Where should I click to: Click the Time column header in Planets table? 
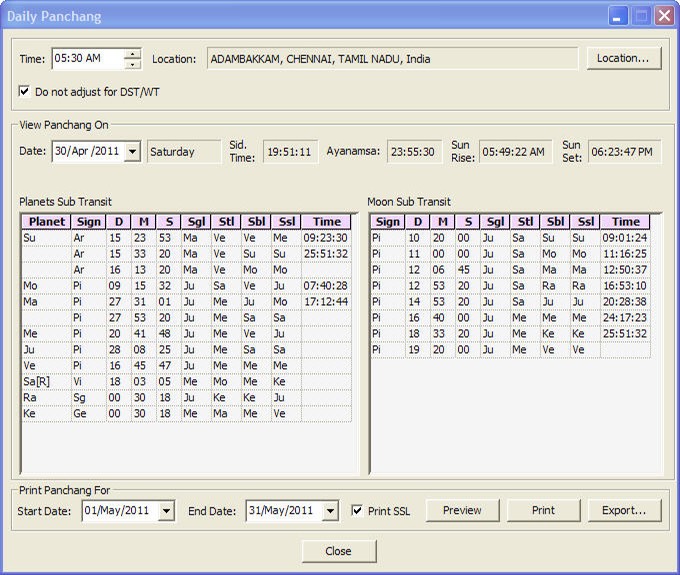click(x=326, y=222)
